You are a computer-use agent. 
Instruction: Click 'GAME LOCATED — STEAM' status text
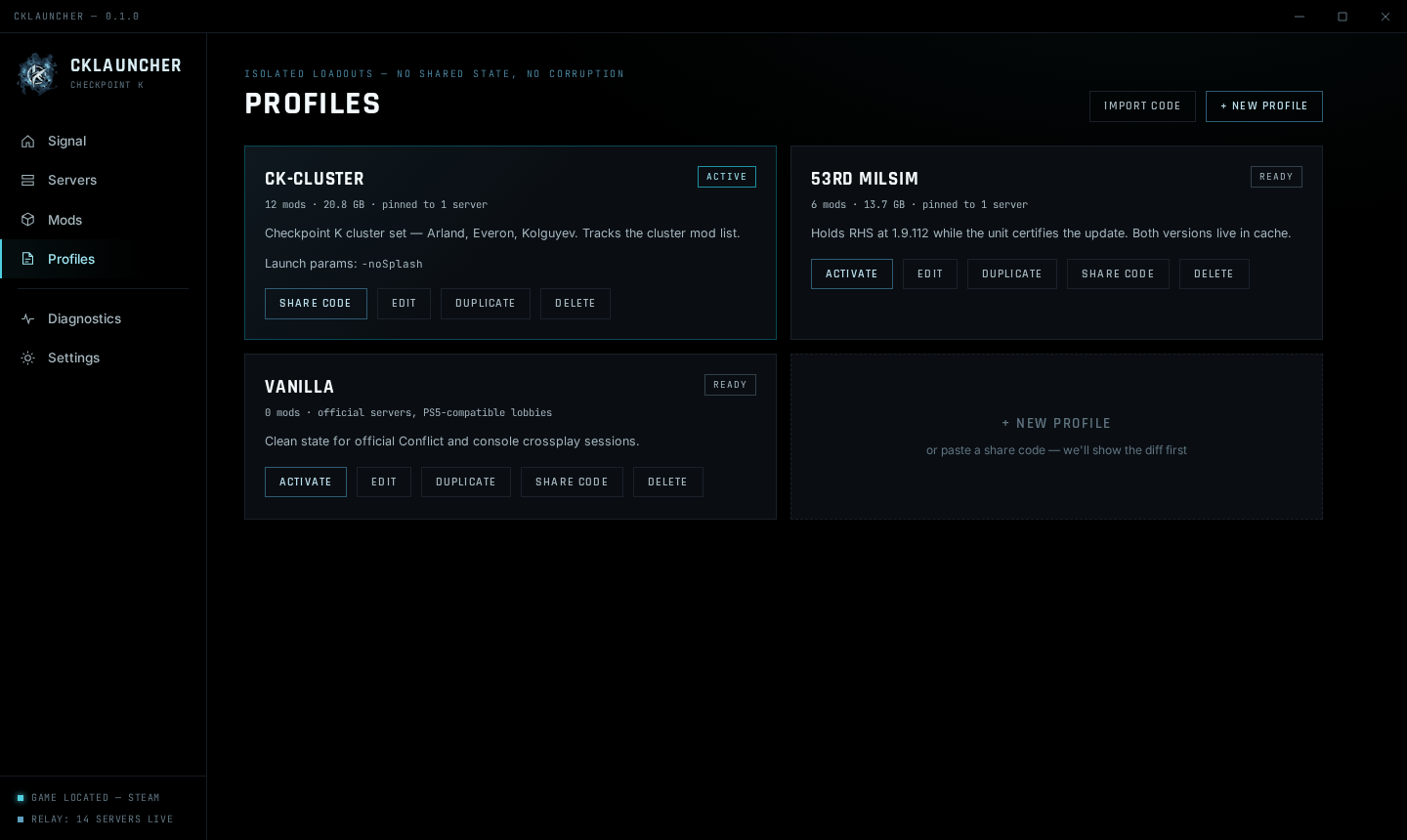pos(96,798)
